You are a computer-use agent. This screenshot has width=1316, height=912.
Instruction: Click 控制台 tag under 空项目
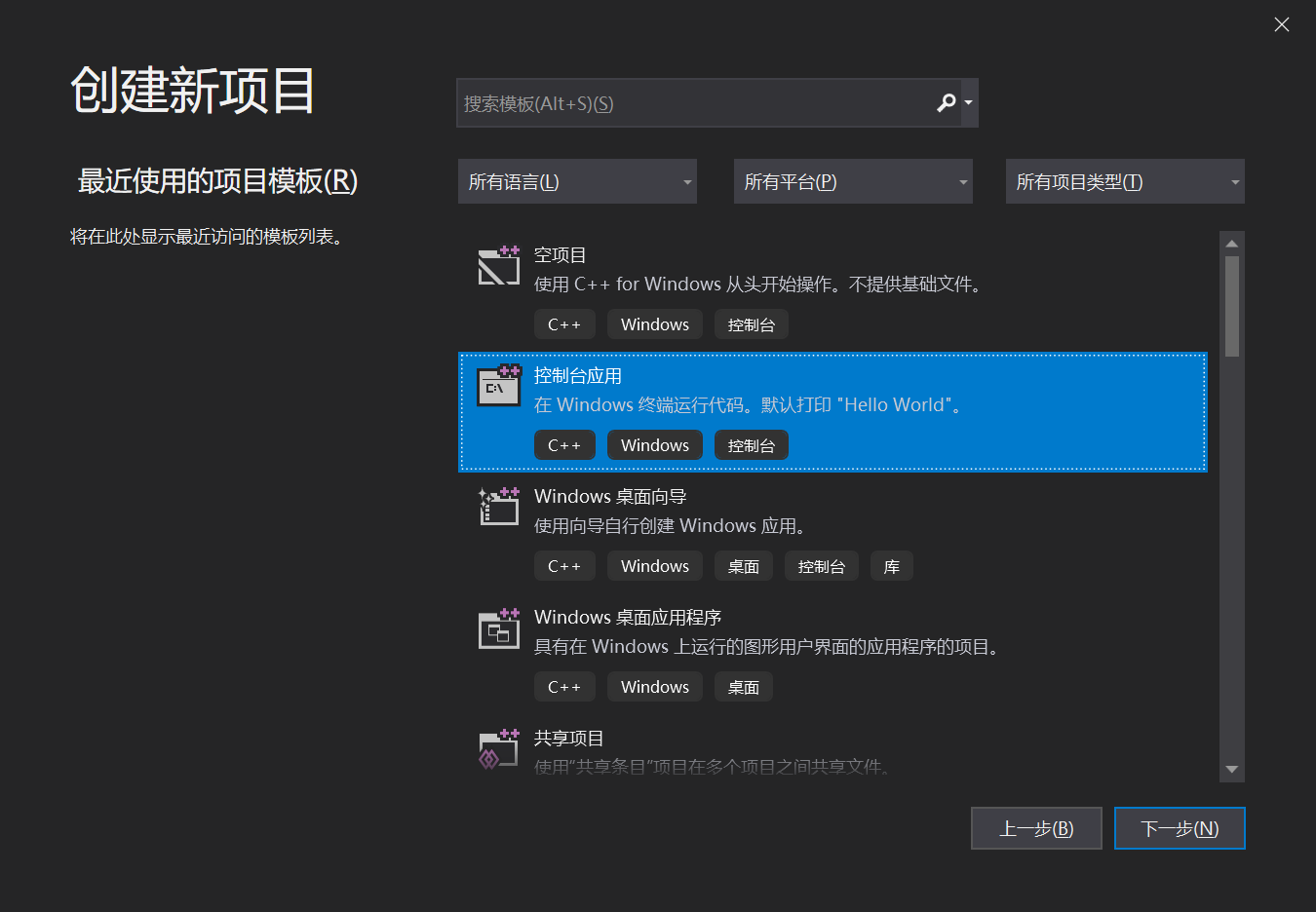pos(752,324)
